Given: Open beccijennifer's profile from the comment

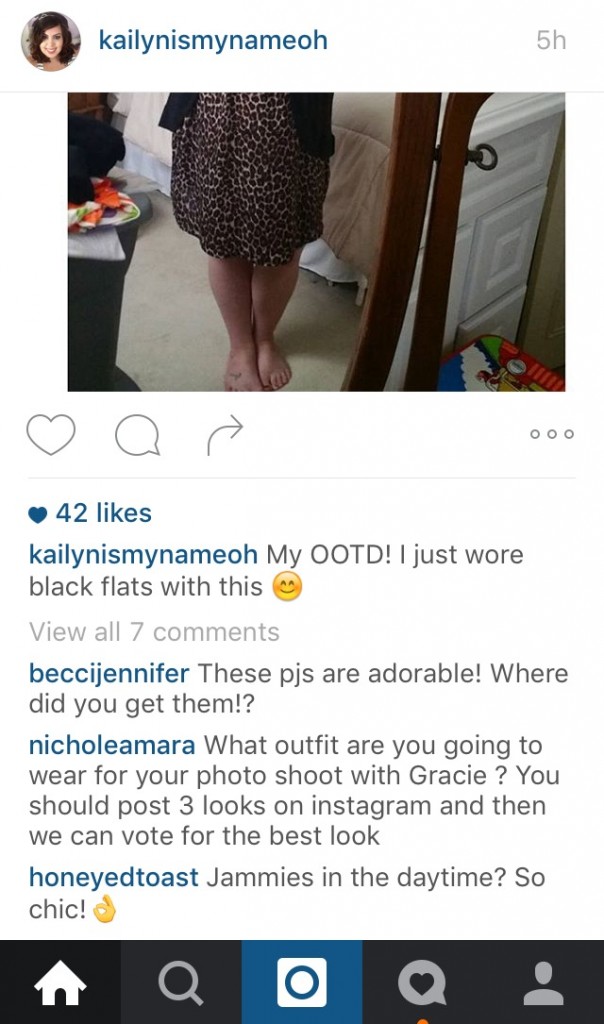Looking at the screenshot, I should coord(109,673).
